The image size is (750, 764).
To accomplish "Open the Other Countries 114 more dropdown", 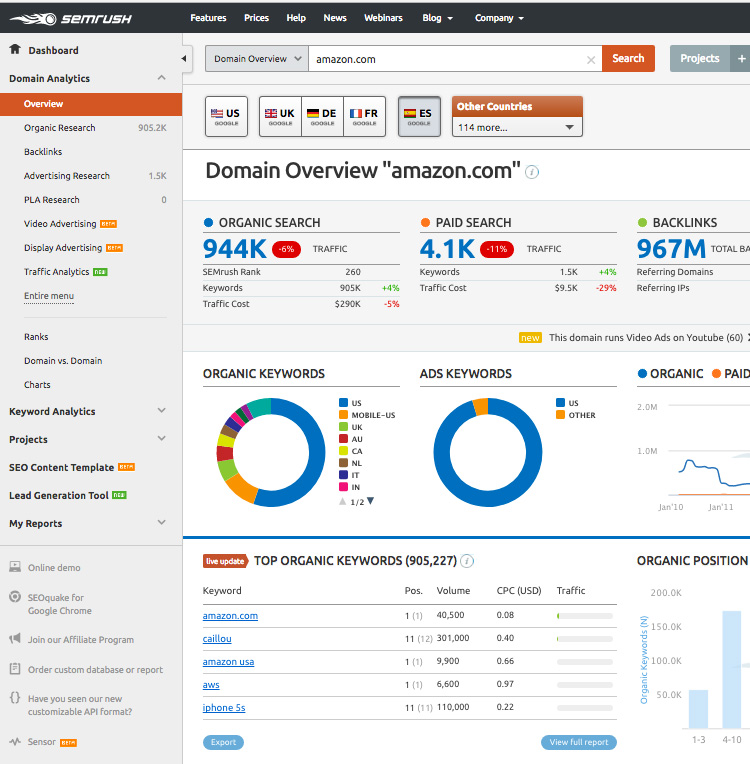I will [x=517, y=127].
